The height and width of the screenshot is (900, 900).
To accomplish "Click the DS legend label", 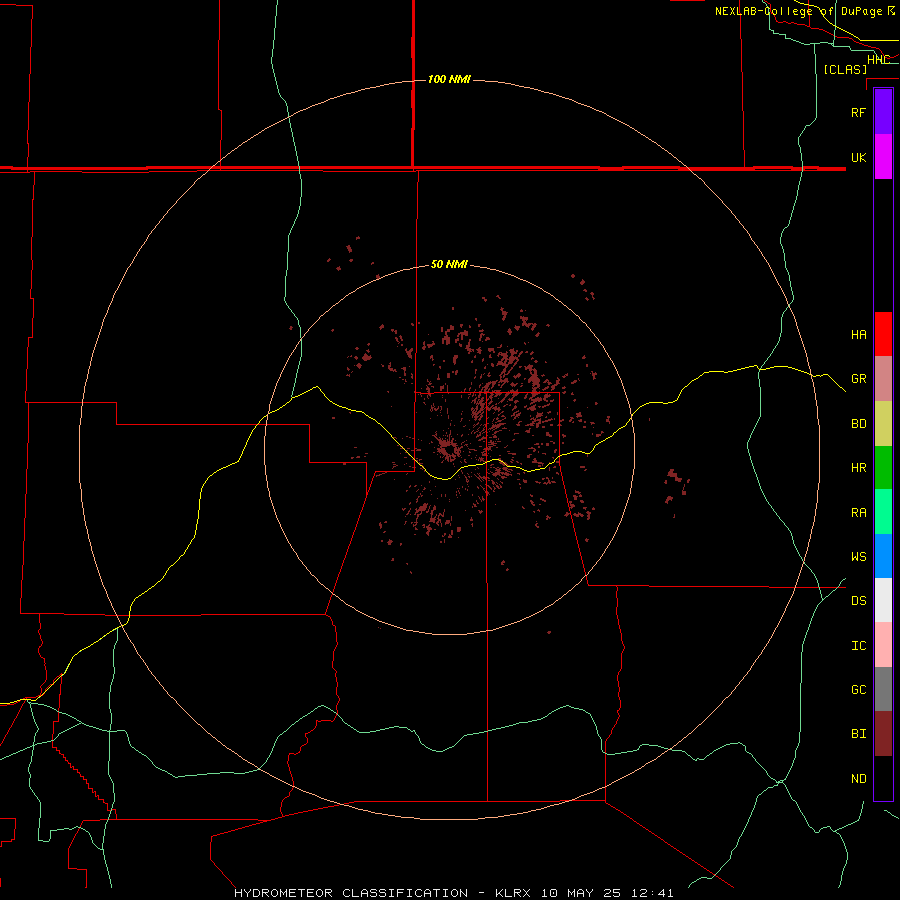I will (858, 601).
